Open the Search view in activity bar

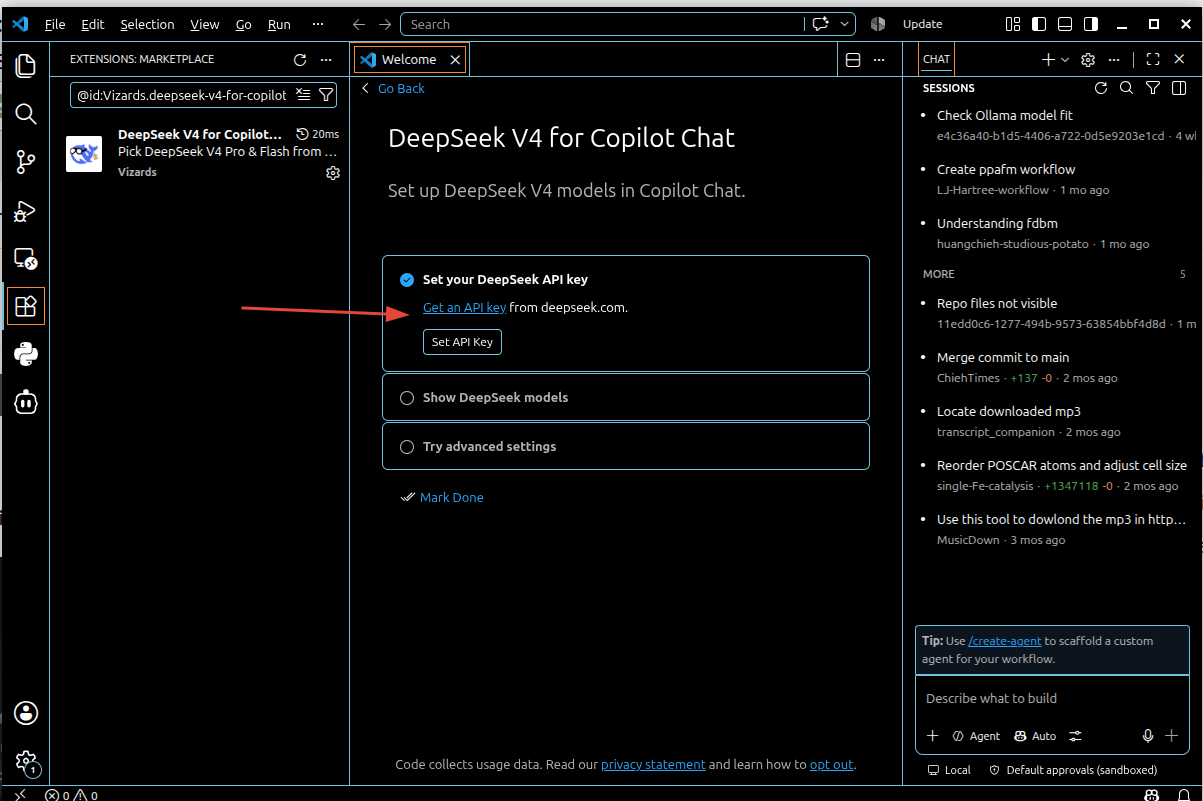pos(26,114)
